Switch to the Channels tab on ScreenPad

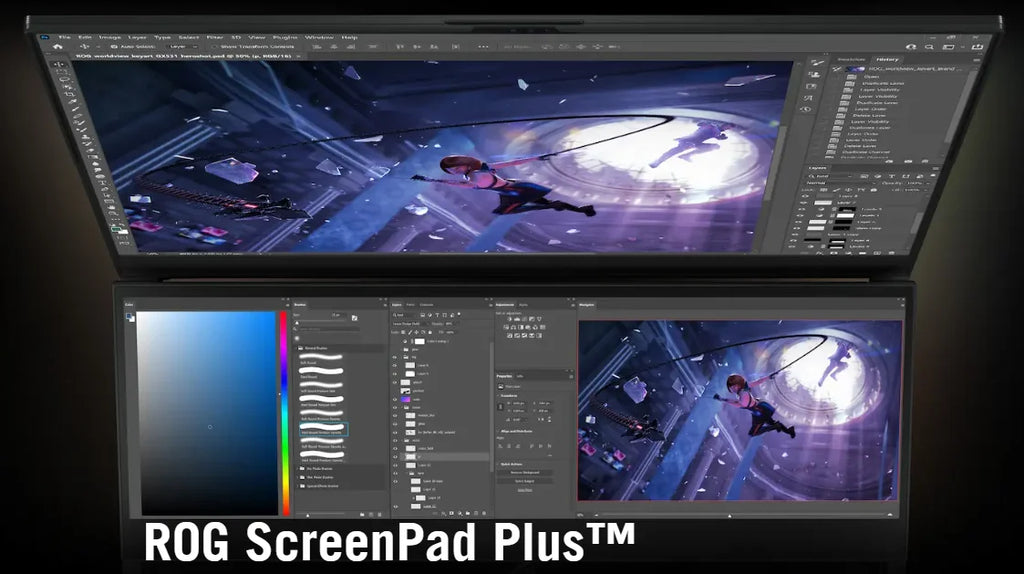pos(426,305)
